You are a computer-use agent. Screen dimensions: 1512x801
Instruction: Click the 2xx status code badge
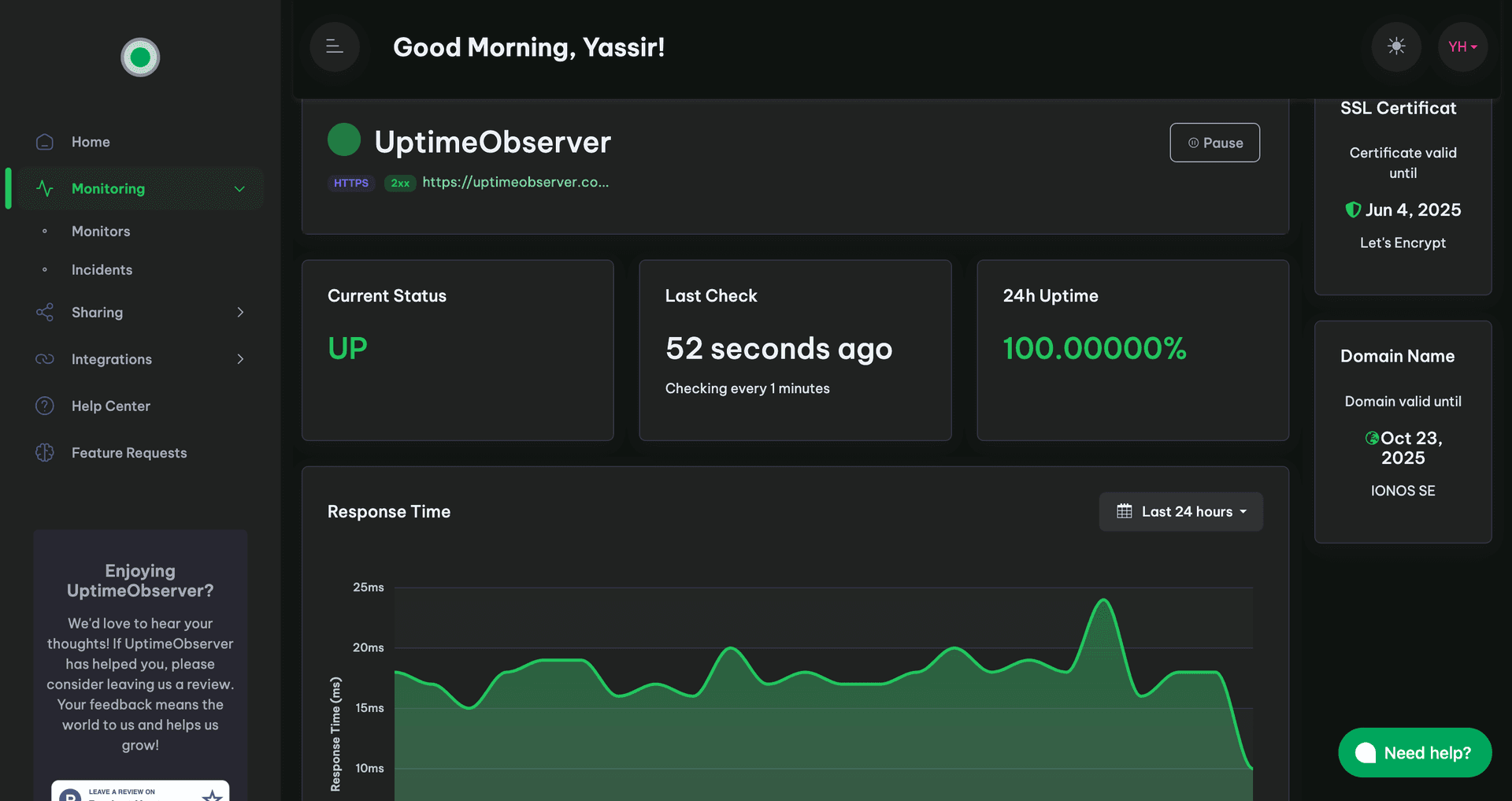point(400,183)
